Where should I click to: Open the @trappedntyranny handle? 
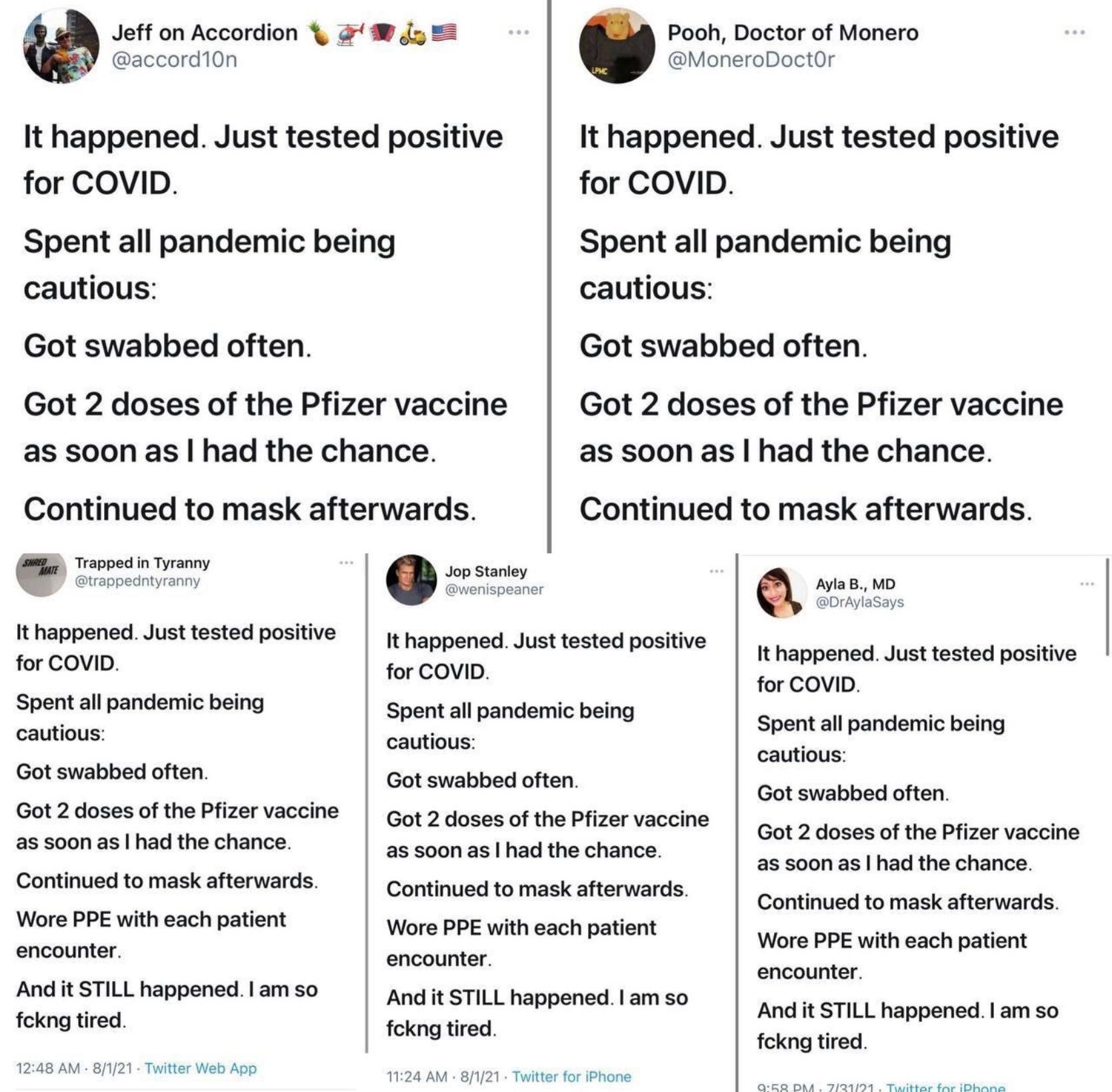(x=137, y=581)
